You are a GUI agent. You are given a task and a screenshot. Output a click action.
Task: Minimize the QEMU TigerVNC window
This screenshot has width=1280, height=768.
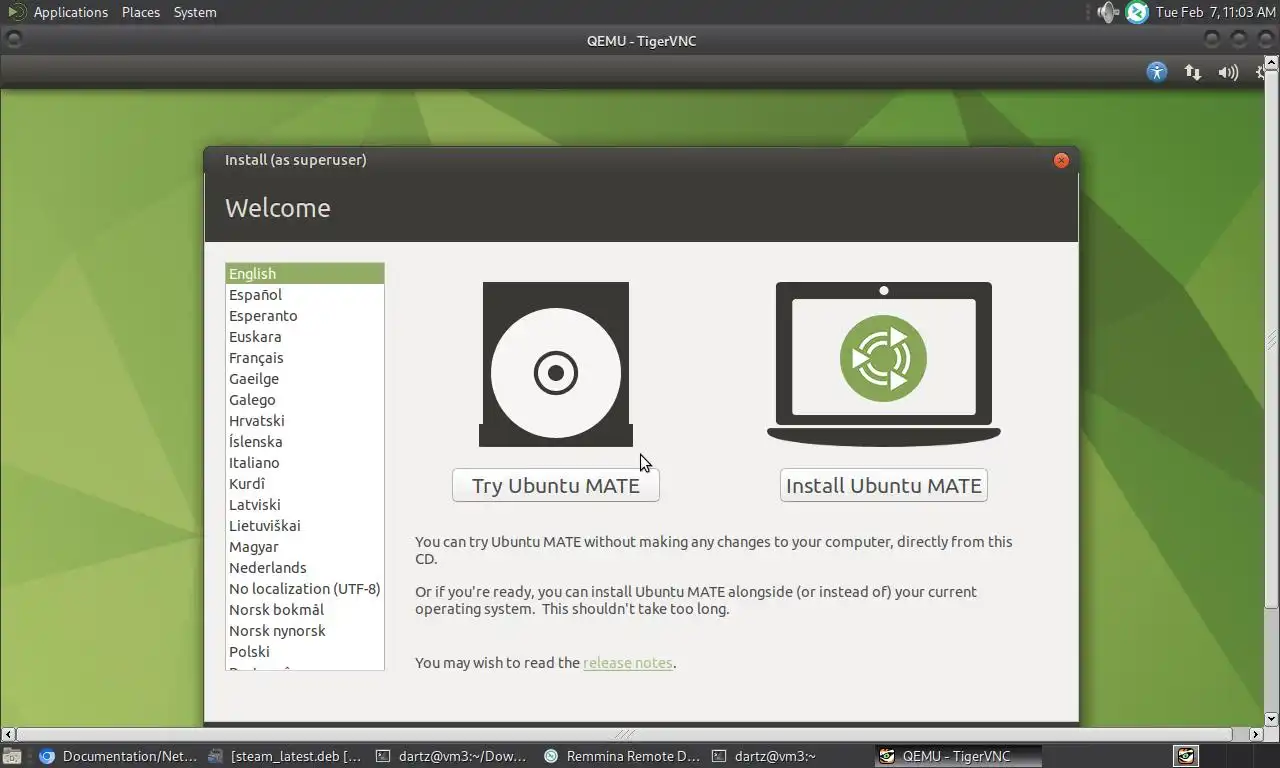pyautogui.click(x=1212, y=40)
